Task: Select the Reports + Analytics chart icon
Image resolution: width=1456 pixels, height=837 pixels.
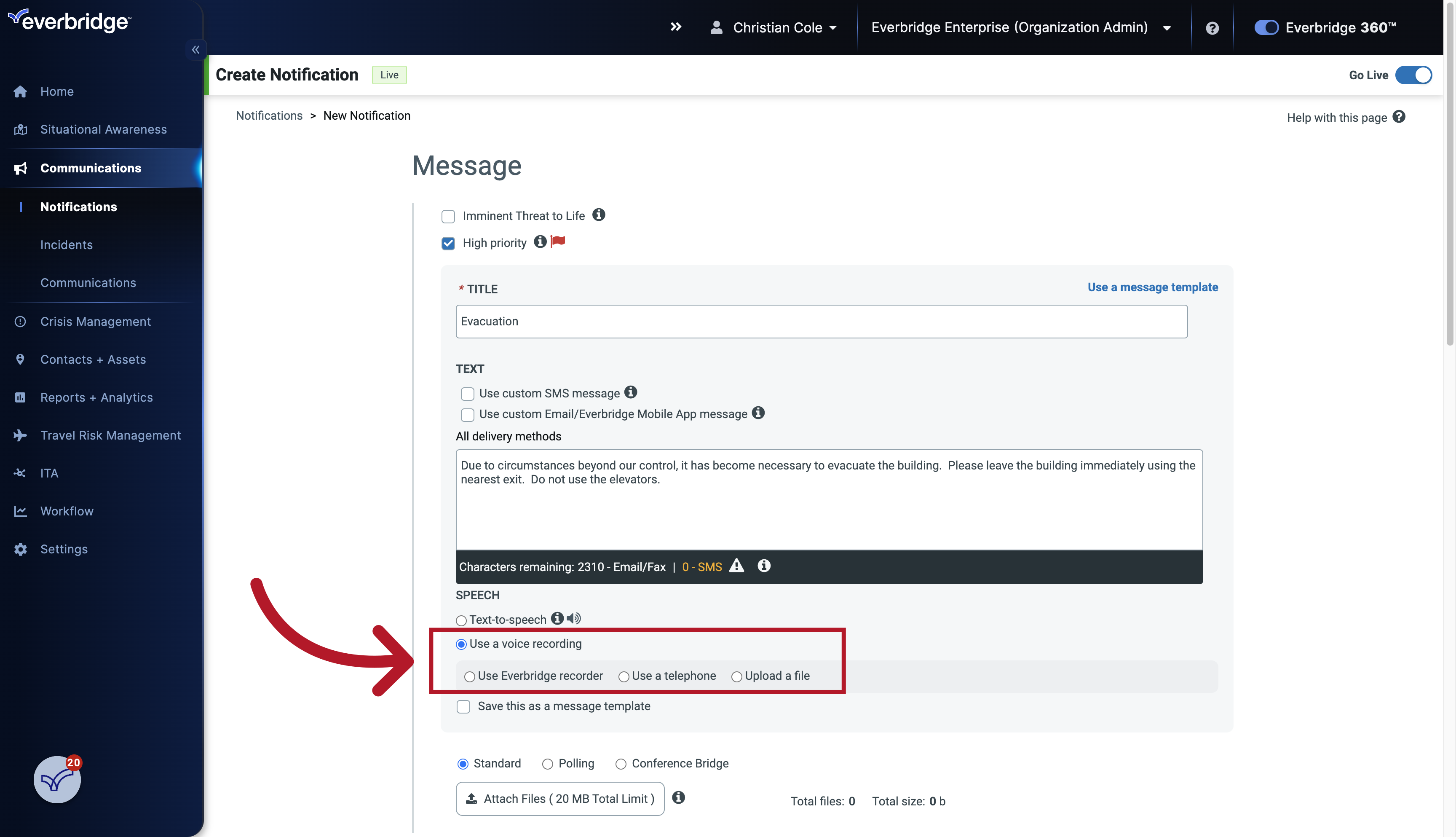Action: coord(20,397)
